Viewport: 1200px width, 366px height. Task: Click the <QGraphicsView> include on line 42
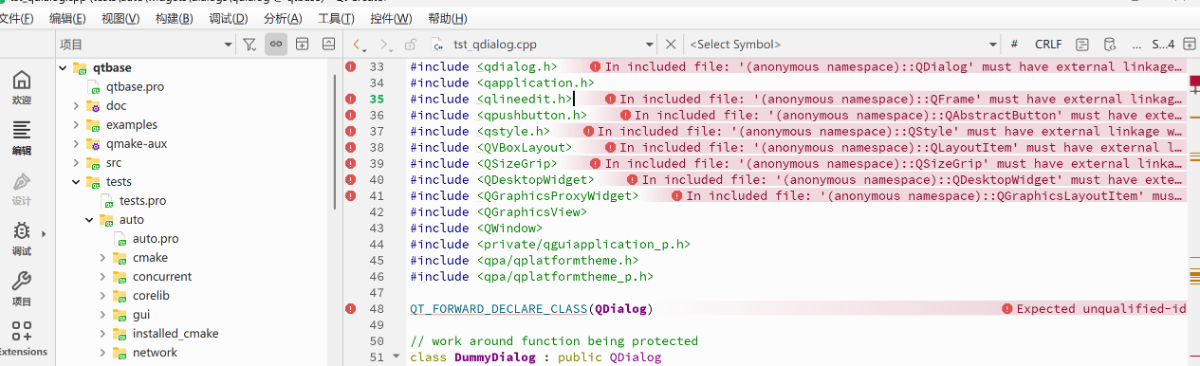pos(531,212)
